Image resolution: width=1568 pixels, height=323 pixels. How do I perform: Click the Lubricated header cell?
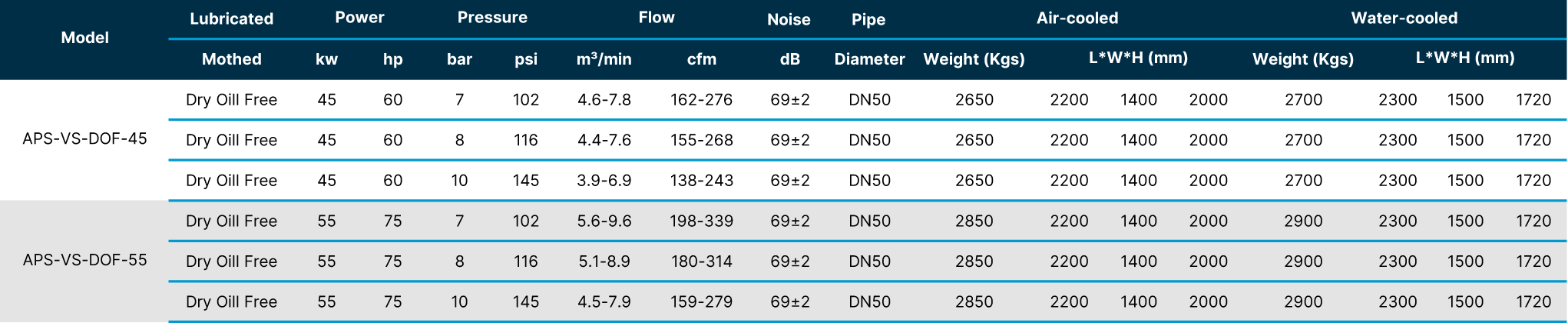coord(231,18)
